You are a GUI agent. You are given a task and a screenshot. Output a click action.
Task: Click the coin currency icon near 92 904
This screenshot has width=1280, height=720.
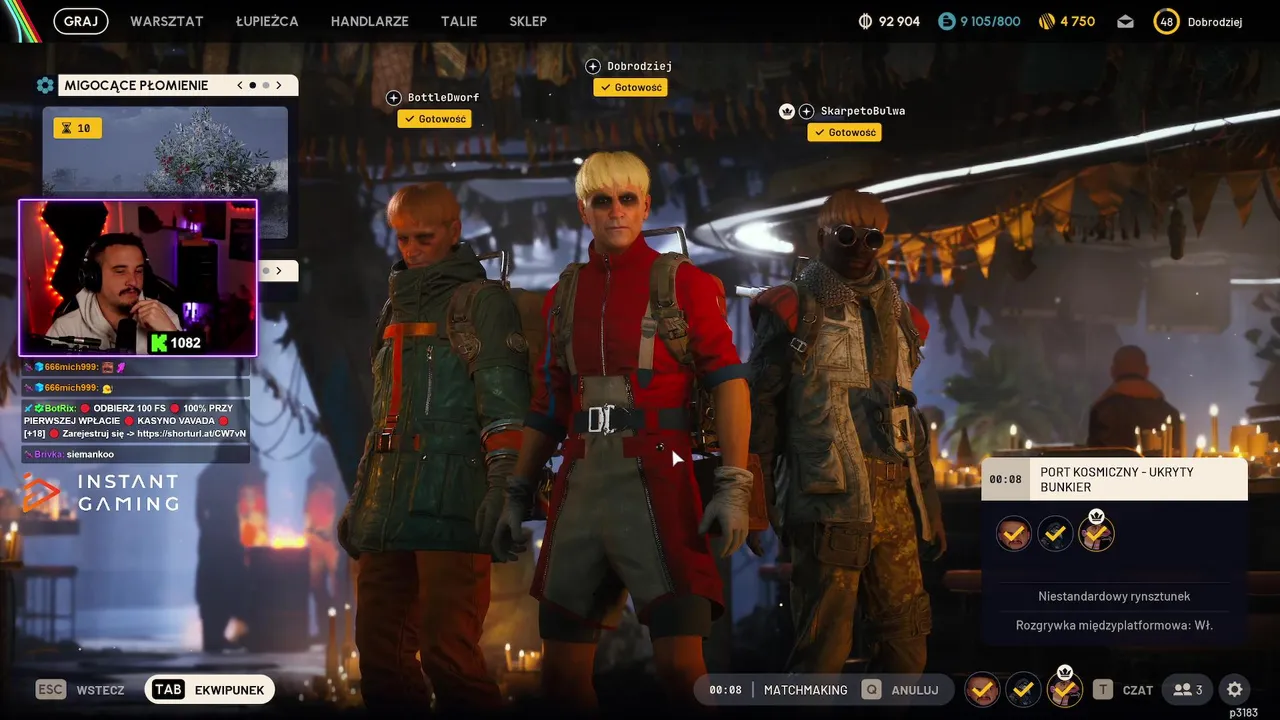866,21
